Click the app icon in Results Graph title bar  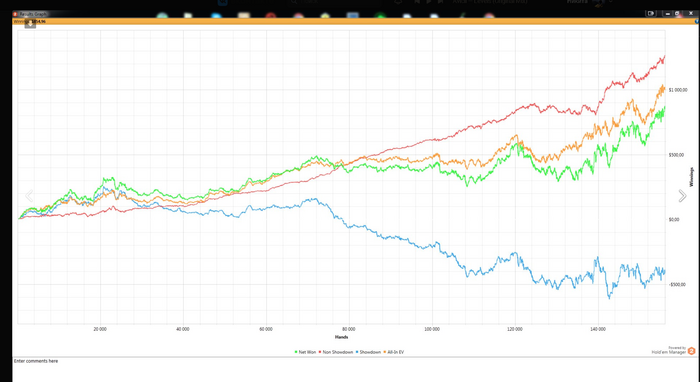pyautogui.click(x=15, y=14)
